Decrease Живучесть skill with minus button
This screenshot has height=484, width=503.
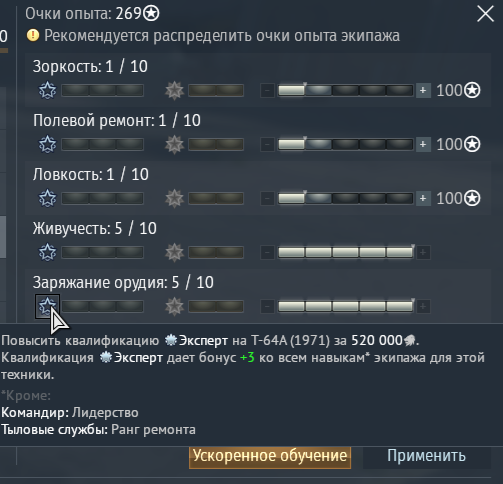267,252
